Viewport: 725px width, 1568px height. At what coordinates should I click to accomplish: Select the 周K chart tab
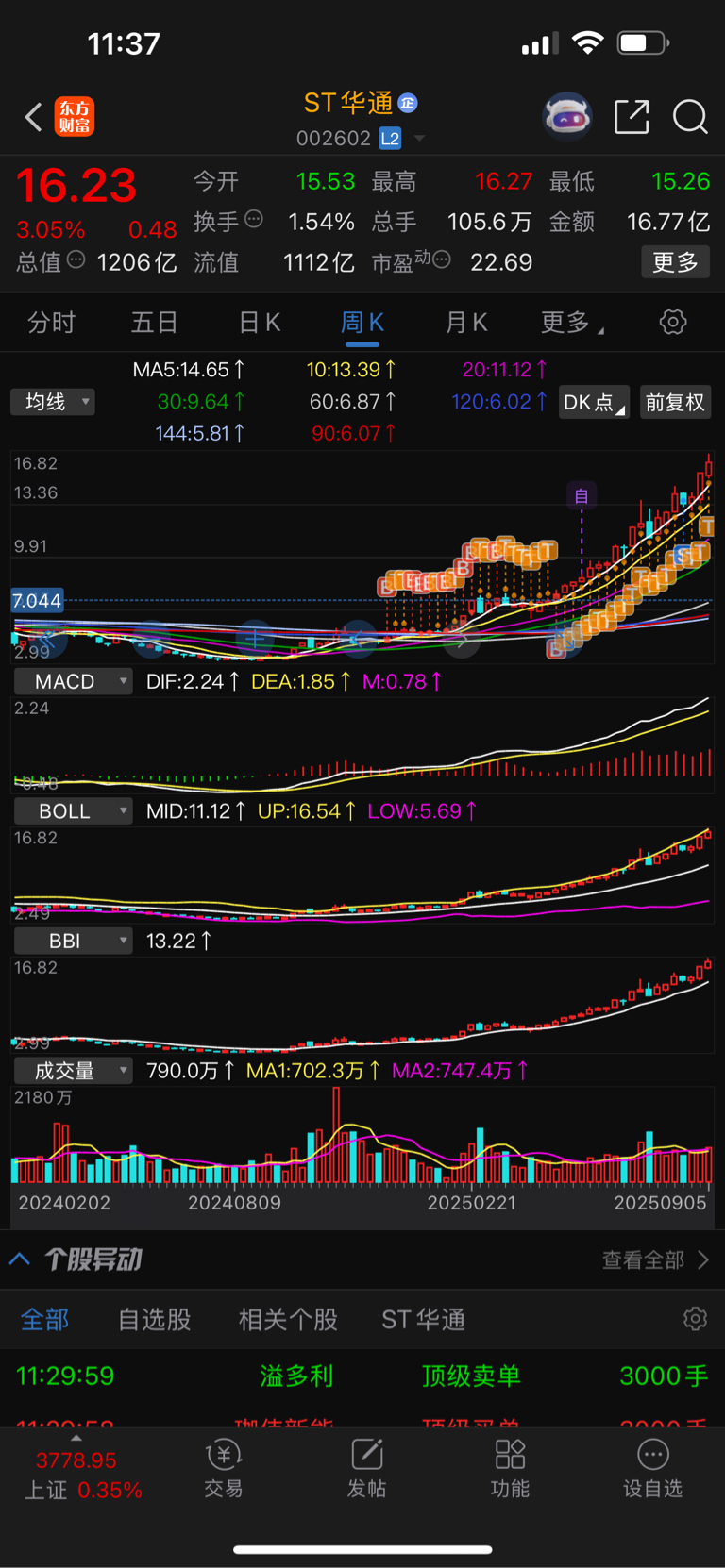[x=362, y=323]
